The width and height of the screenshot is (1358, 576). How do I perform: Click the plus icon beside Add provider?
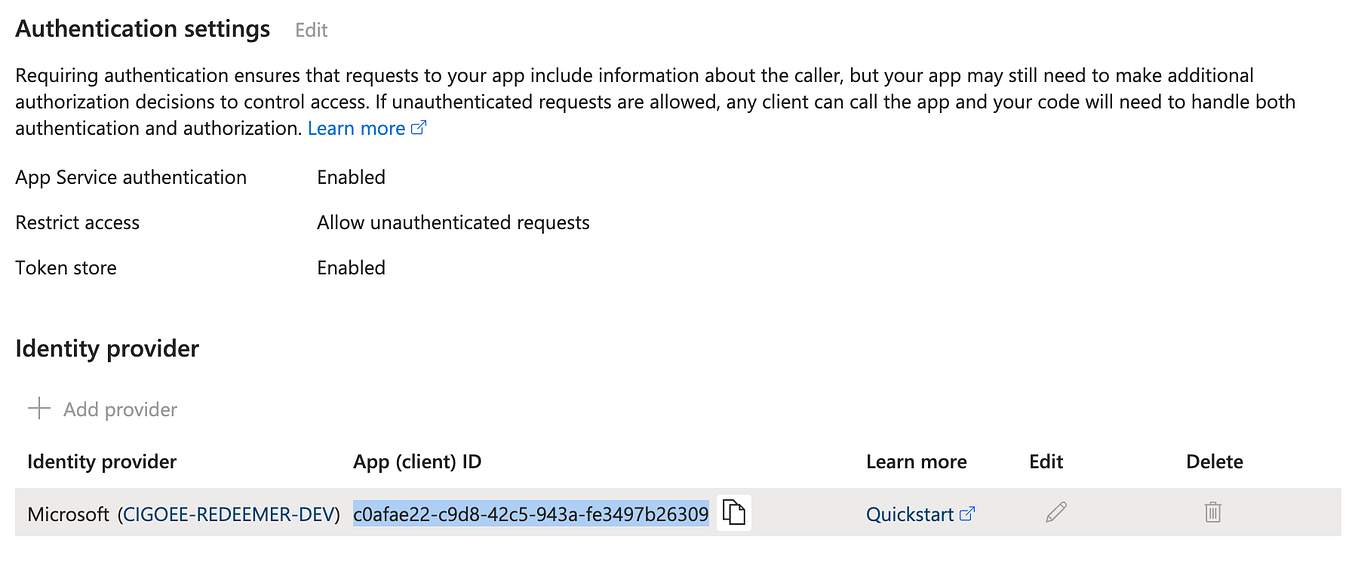(38, 408)
